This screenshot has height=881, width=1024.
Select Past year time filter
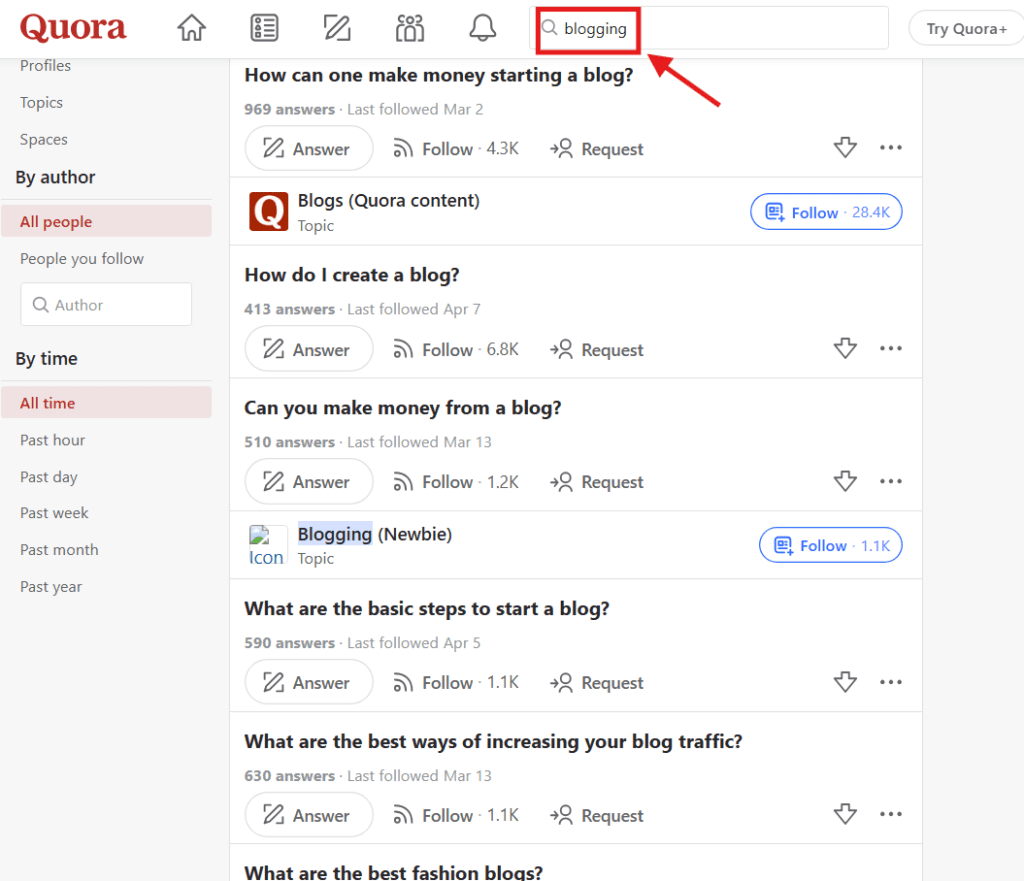[x=51, y=587]
